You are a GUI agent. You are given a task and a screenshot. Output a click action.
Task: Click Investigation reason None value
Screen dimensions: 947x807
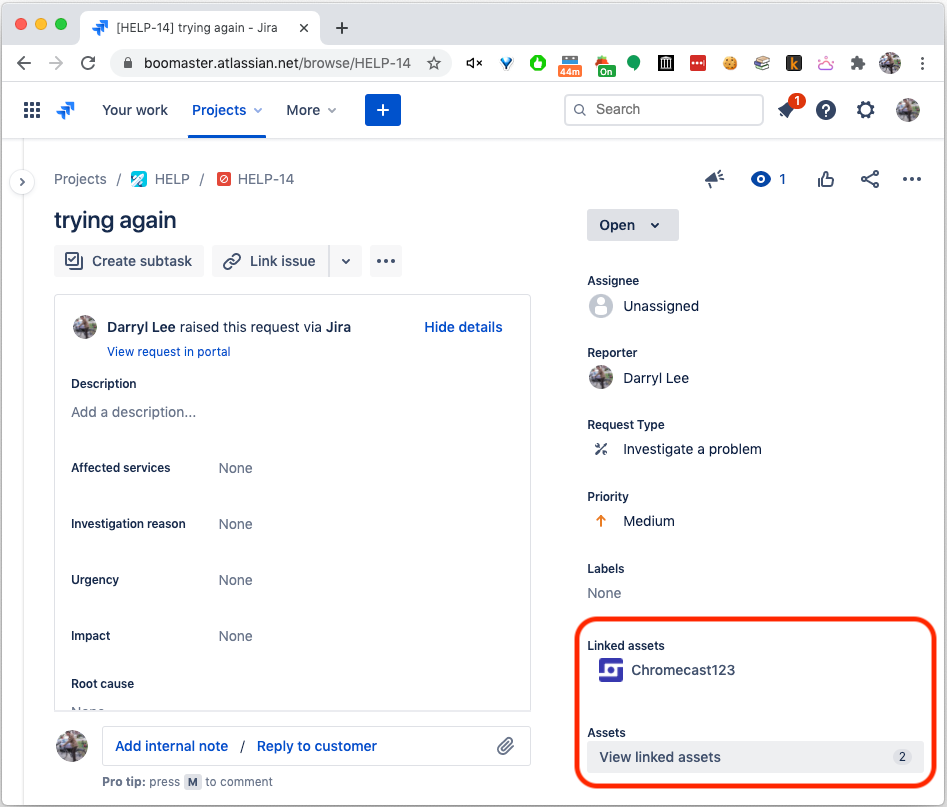(x=236, y=524)
